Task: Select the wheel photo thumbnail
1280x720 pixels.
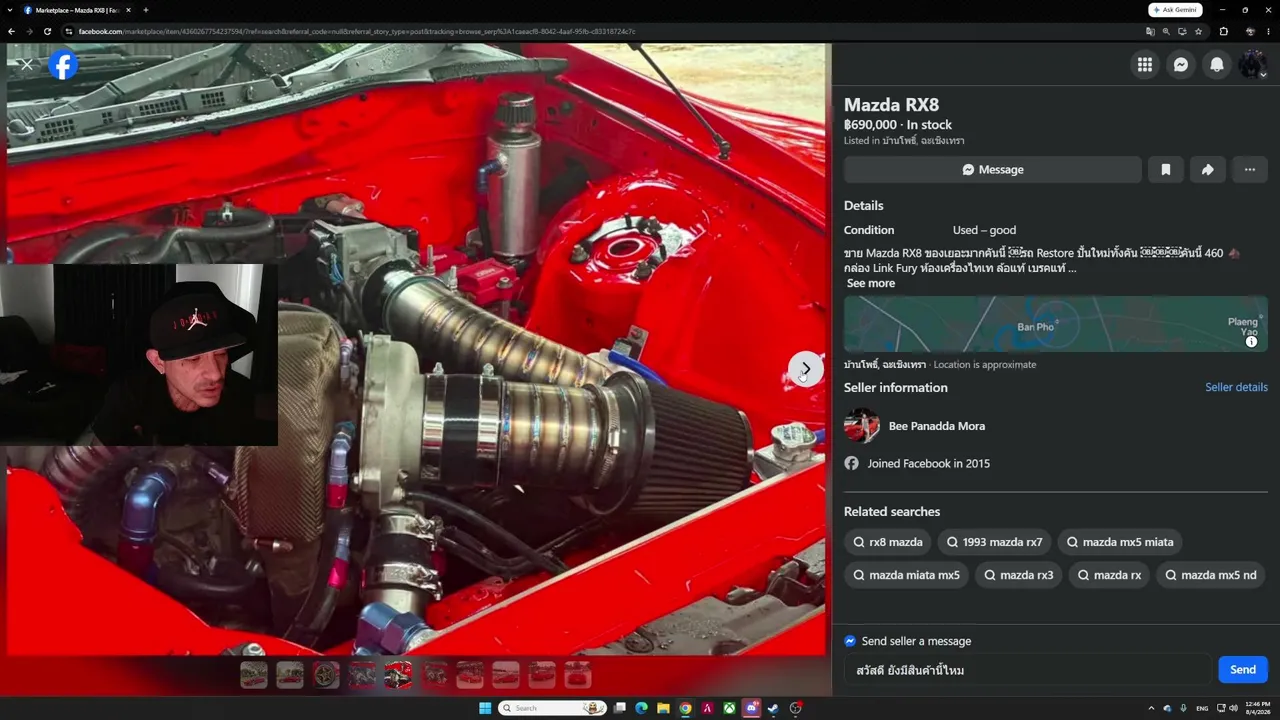Action: coord(326,675)
